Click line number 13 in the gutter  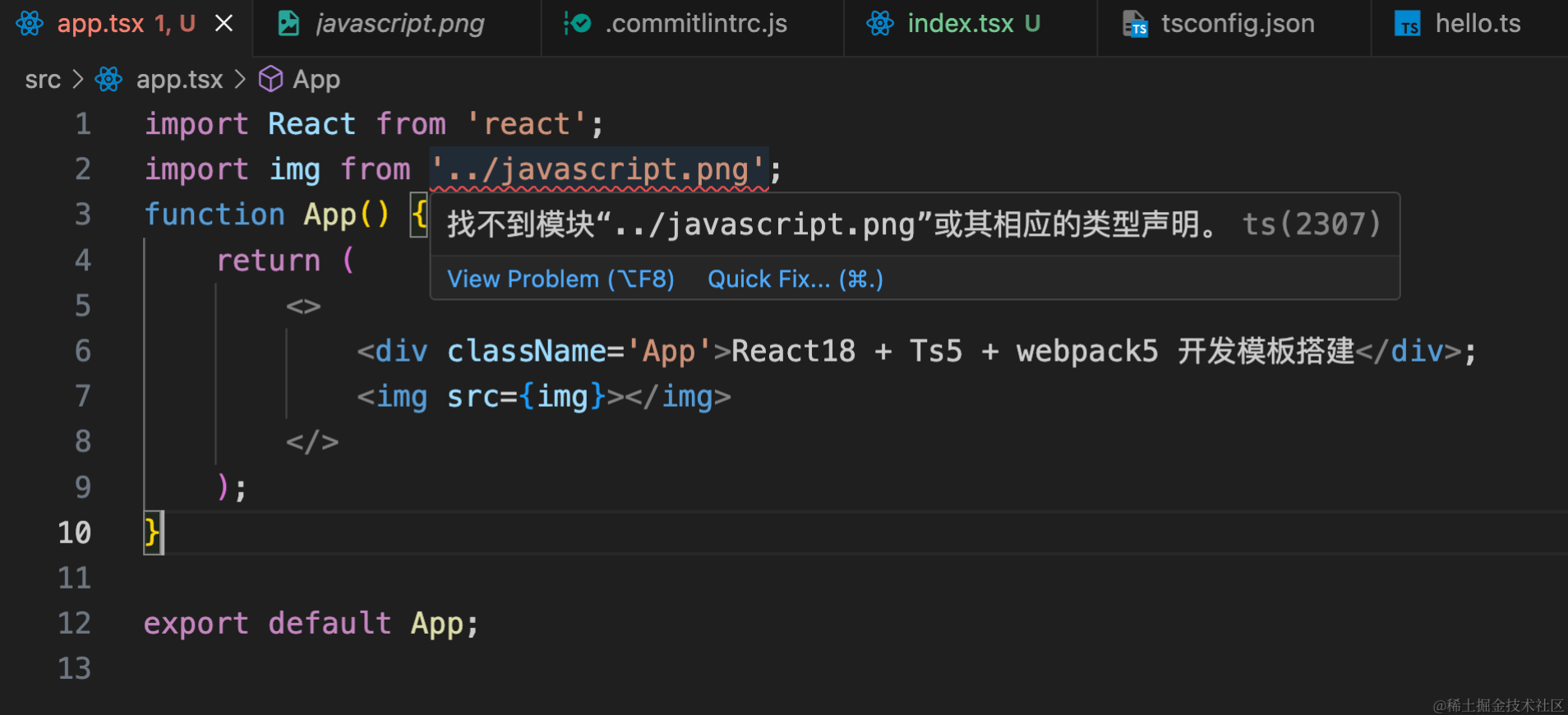pyautogui.click(x=74, y=669)
